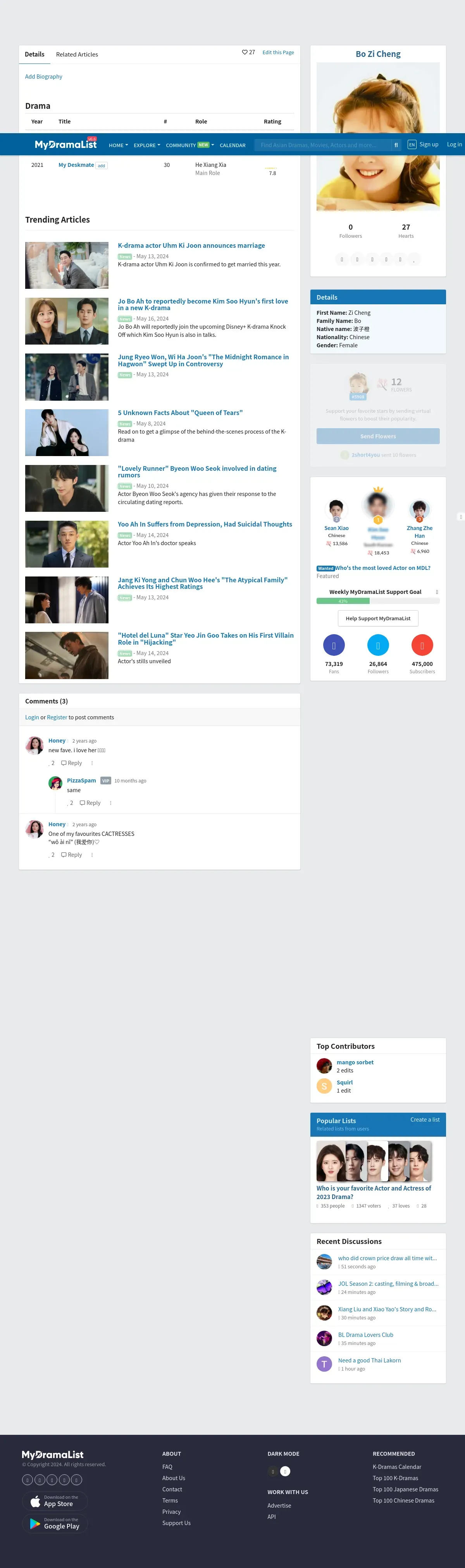
Task: Expand the EXPLORE dropdown menu
Action: pyautogui.click(x=147, y=146)
